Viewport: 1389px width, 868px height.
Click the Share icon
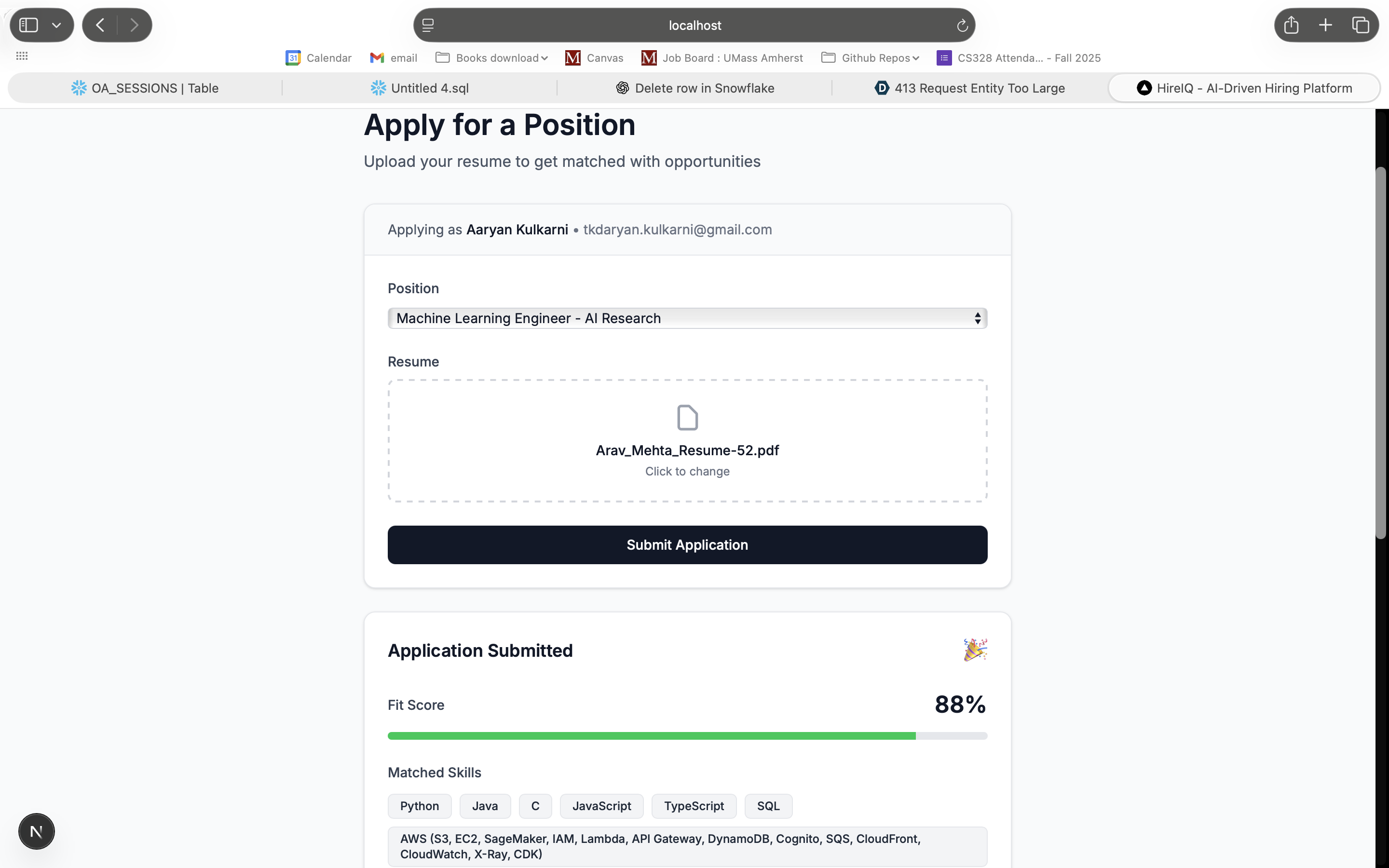pyautogui.click(x=1291, y=25)
